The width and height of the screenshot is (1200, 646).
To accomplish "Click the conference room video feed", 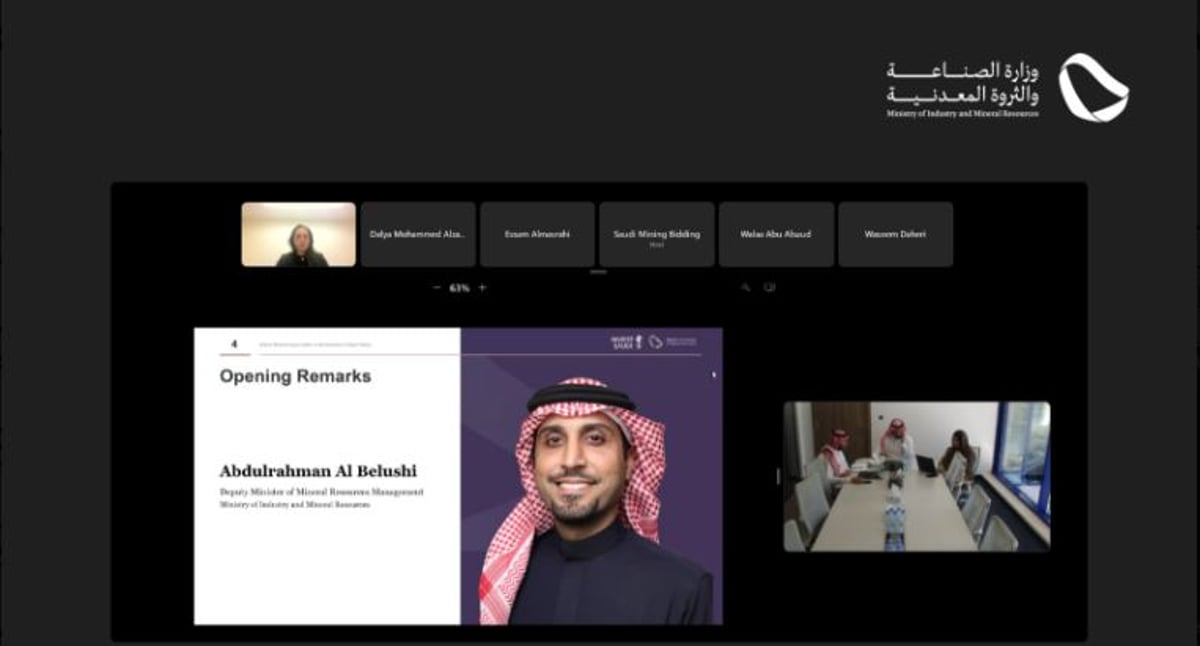I will tap(916, 477).
